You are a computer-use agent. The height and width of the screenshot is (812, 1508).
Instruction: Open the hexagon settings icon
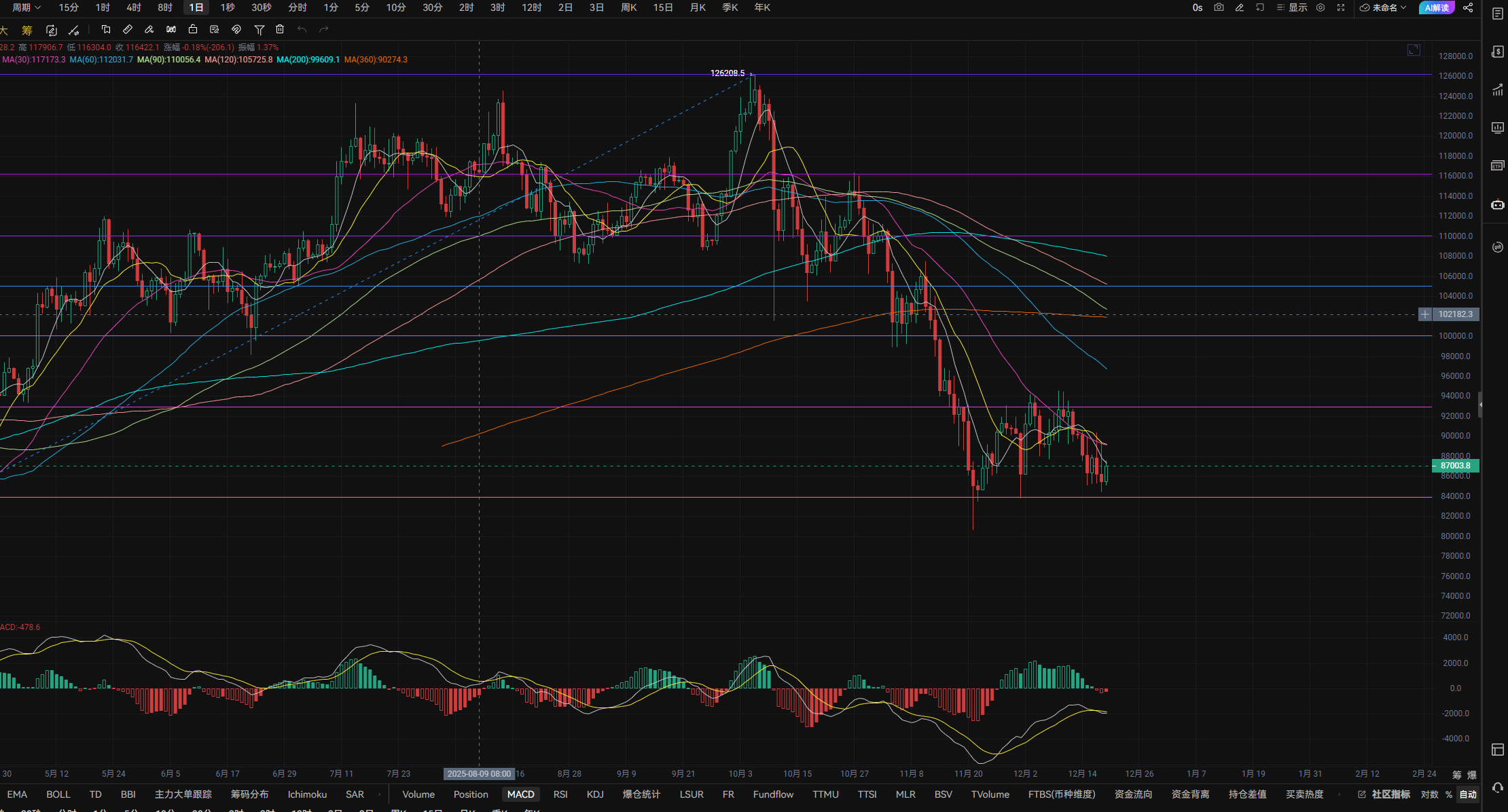[x=1321, y=7]
